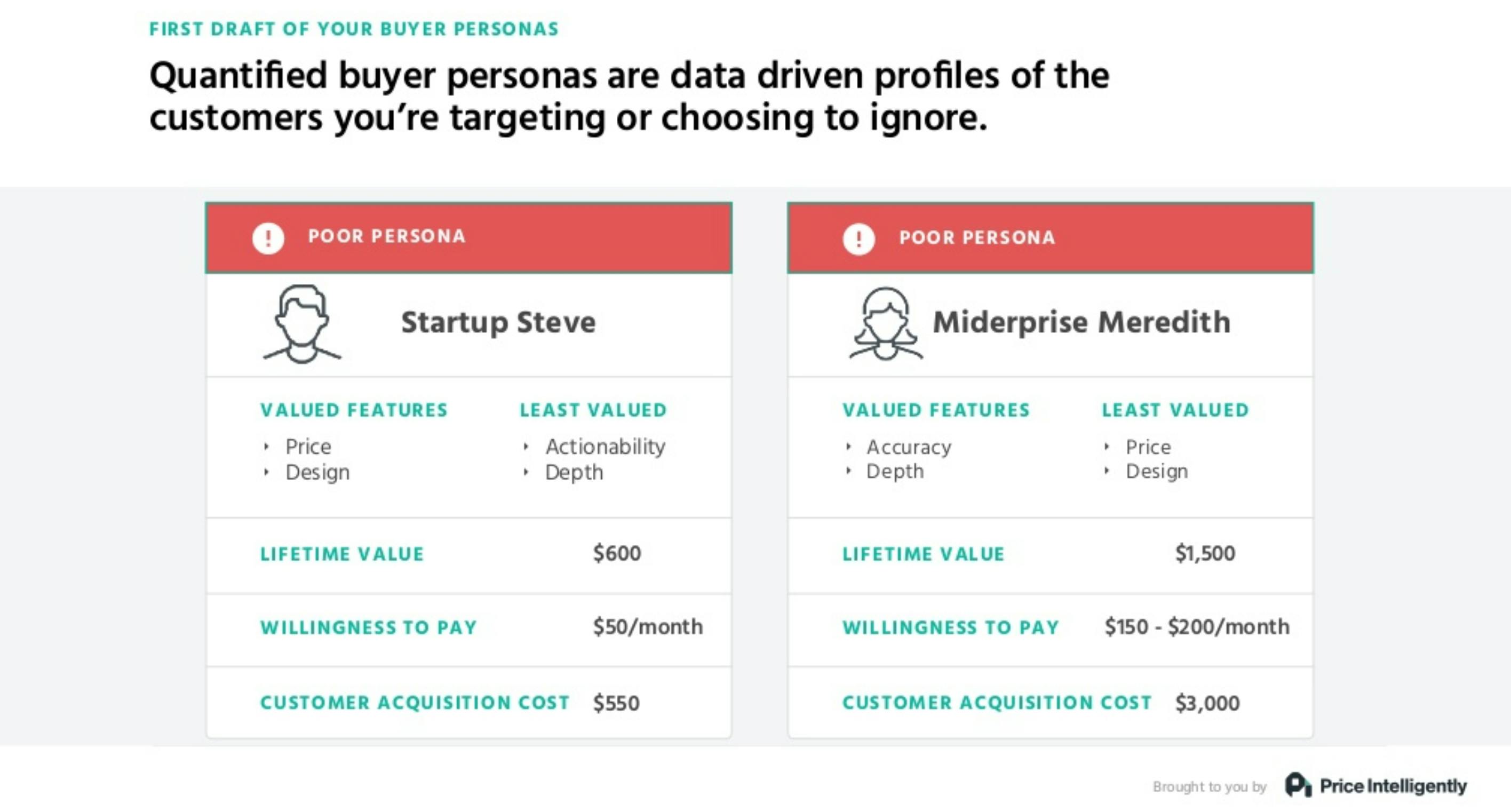Select the $550 customer acquisition cost
This screenshot has height=812, width=1511.
pyautogui.click(x=616, y=703)
